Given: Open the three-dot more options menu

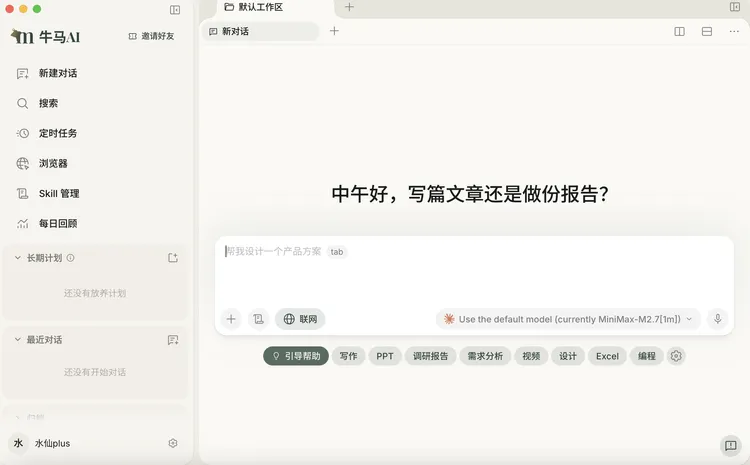Looking at the screenshot, I should click(734, 32).
